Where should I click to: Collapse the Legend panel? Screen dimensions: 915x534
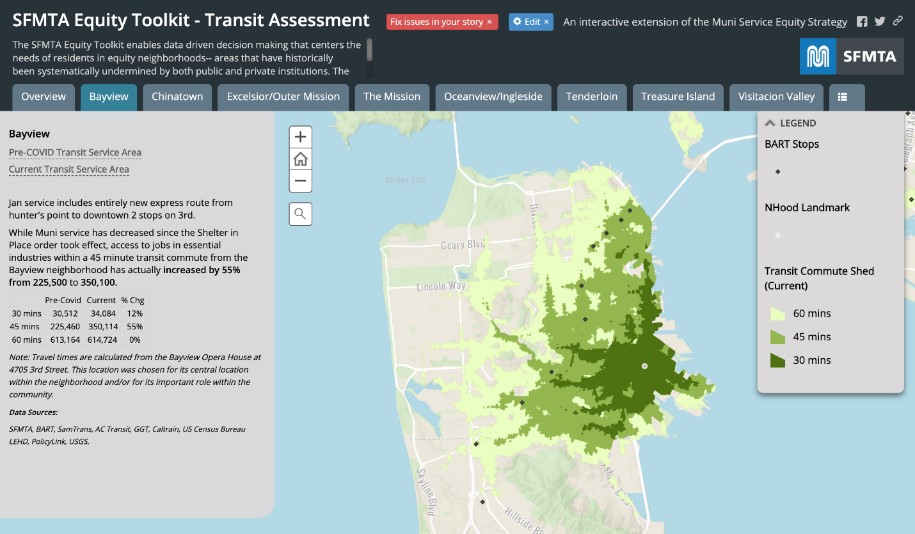(771, 123)
